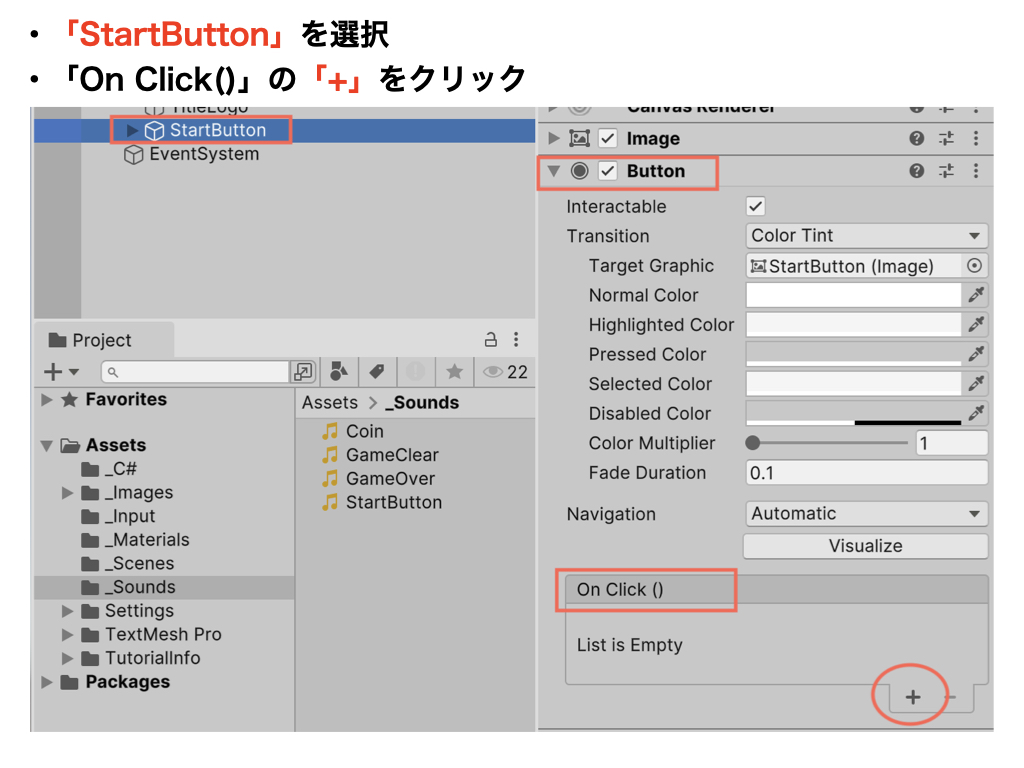This screenshot has height=768, width=1024.
Task: Click the Search by Label tag icon
Action: (377, 372)
